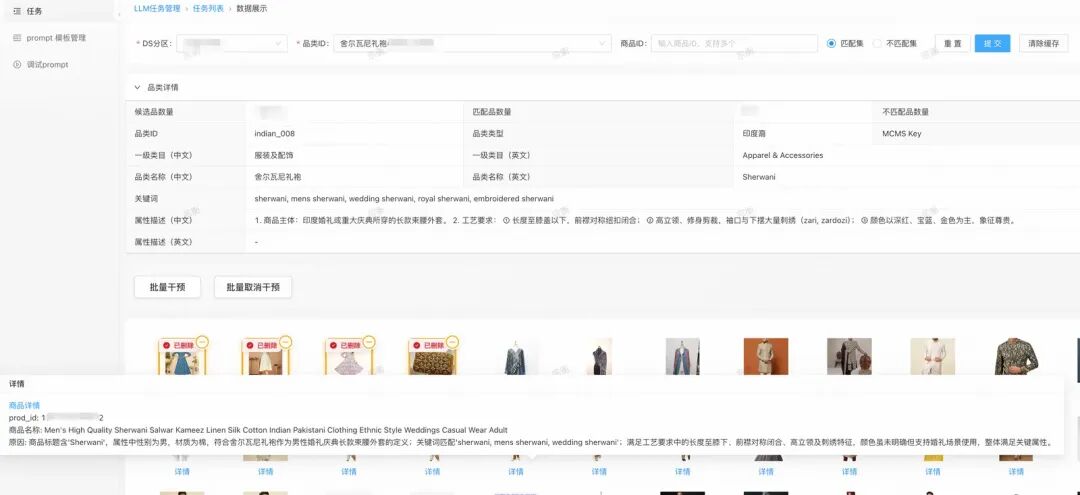This screenshot has height=495, width=1080.
Task: Click minus icon on deleted pink floral dress thumbnail
Action: 369,341
